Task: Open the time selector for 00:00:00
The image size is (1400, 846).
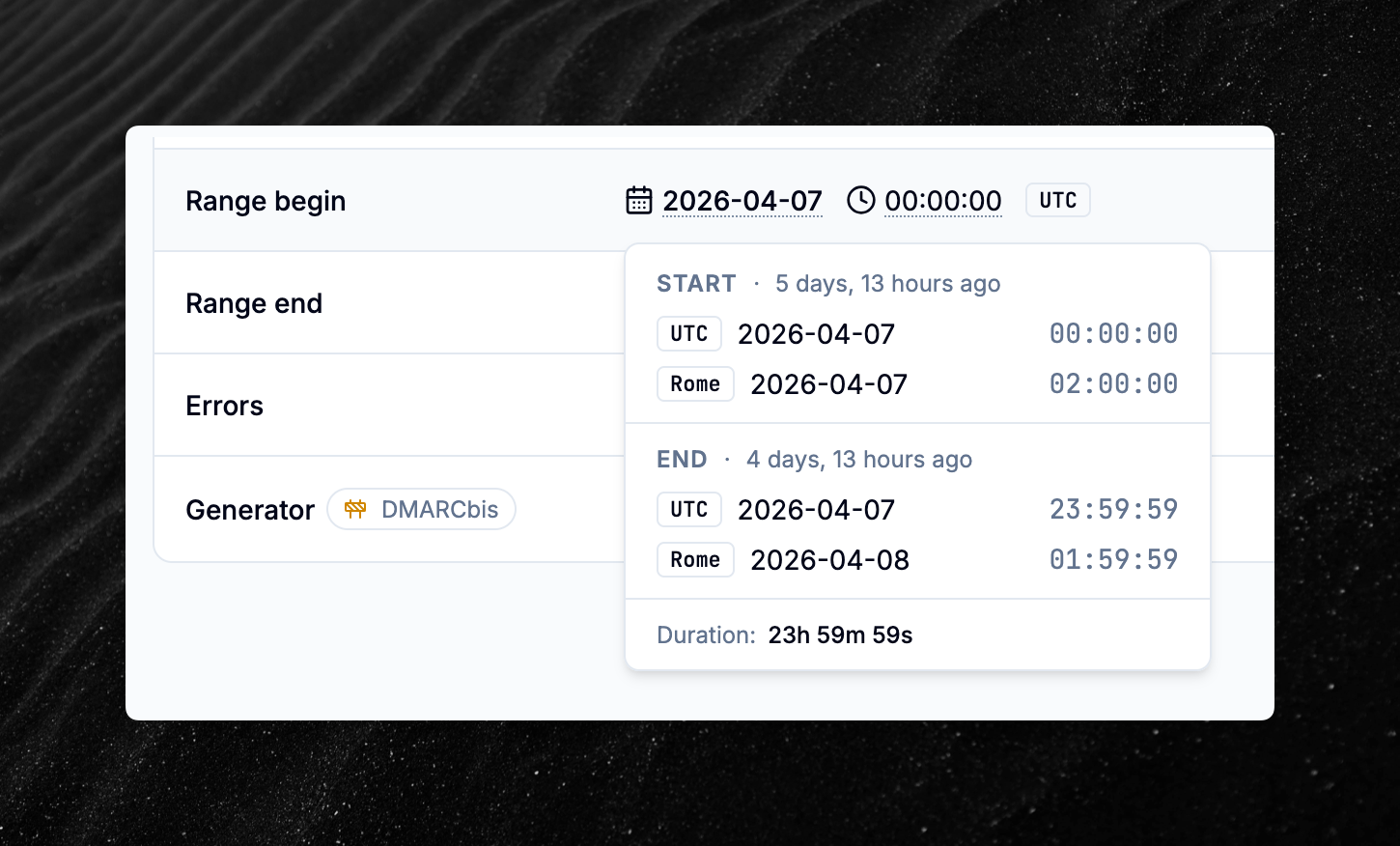Action: [x=942, y=200]
